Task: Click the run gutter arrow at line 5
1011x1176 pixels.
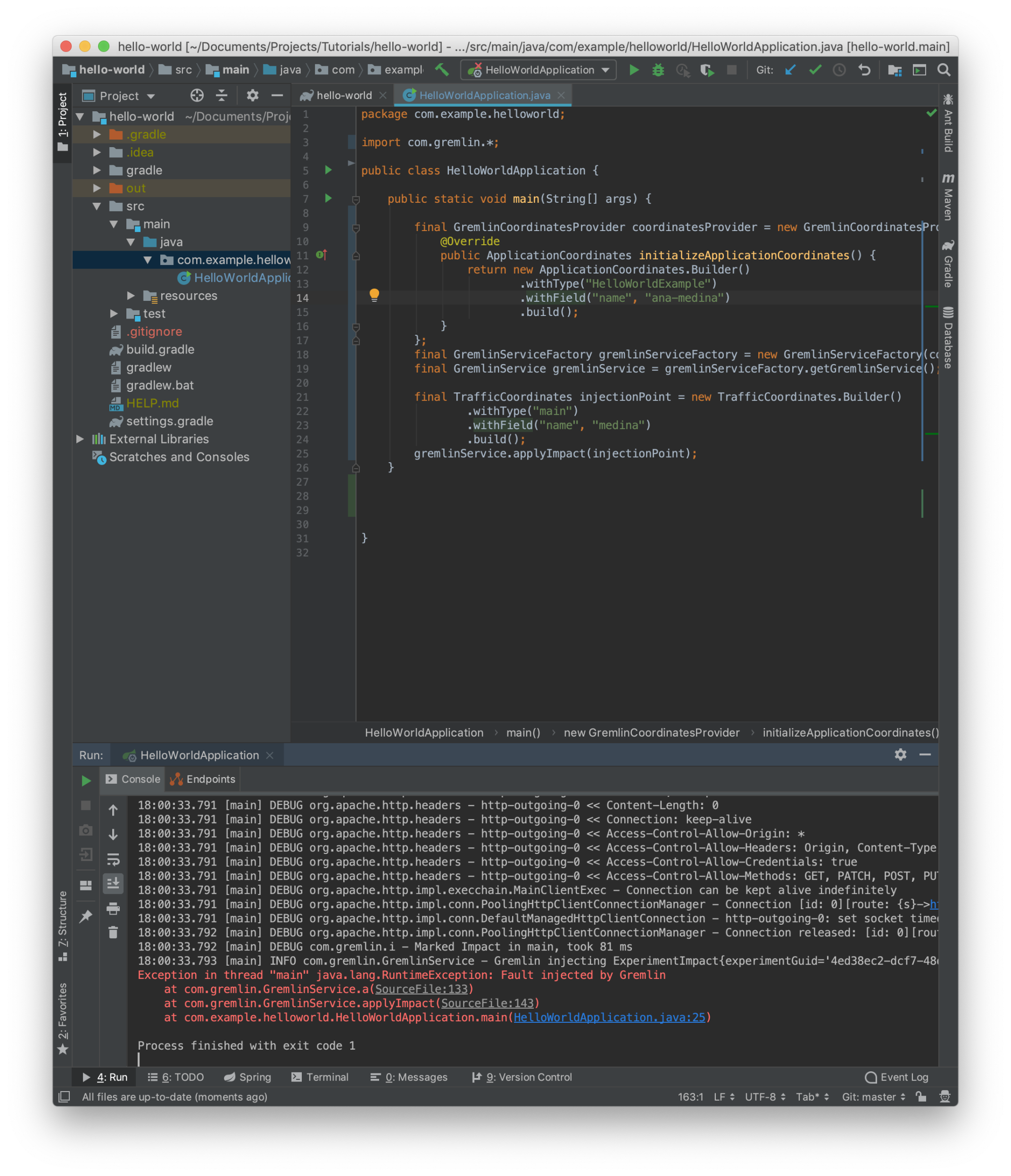Action: click(328, 170)
